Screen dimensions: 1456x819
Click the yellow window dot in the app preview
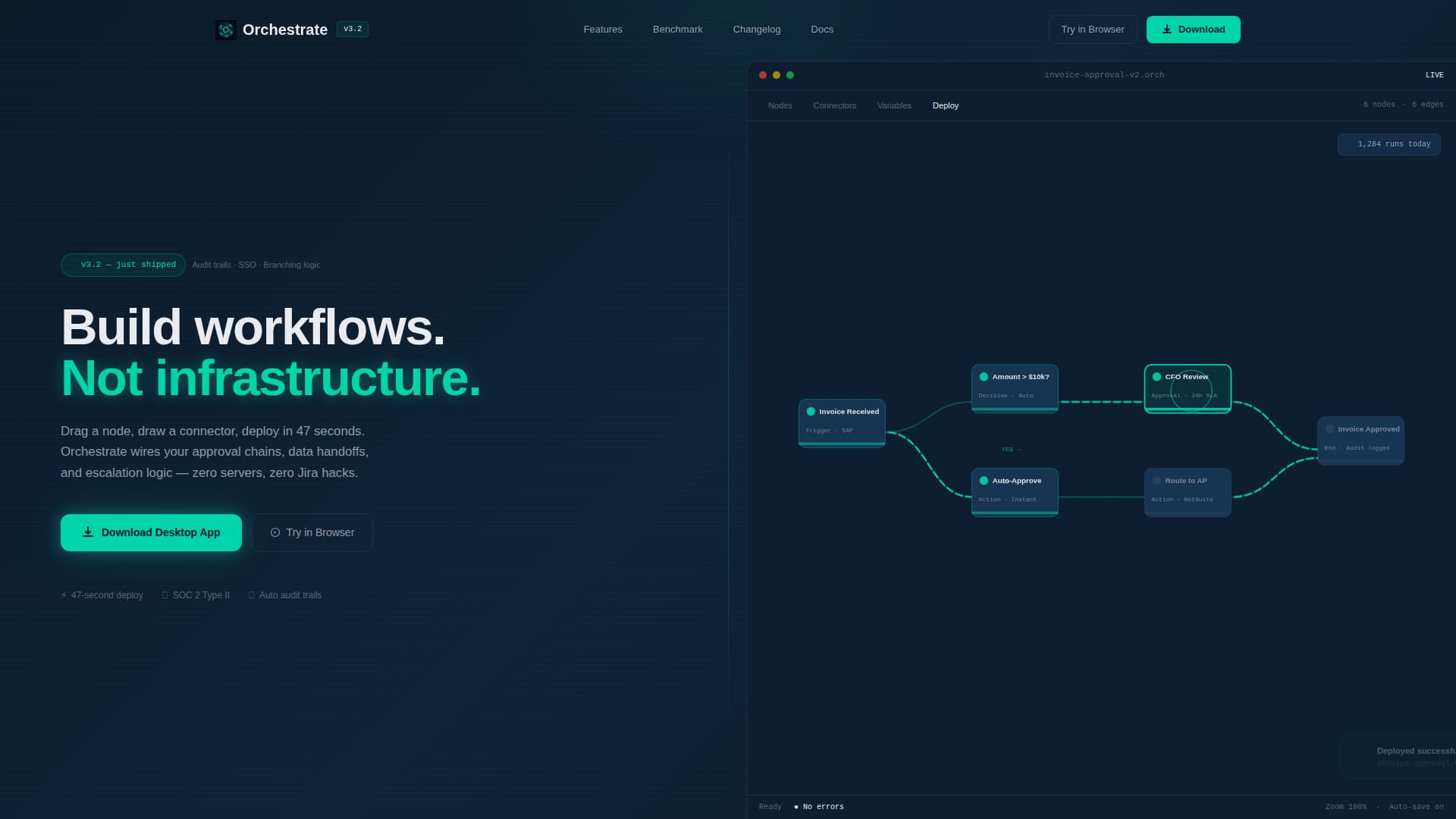(777, 75)
